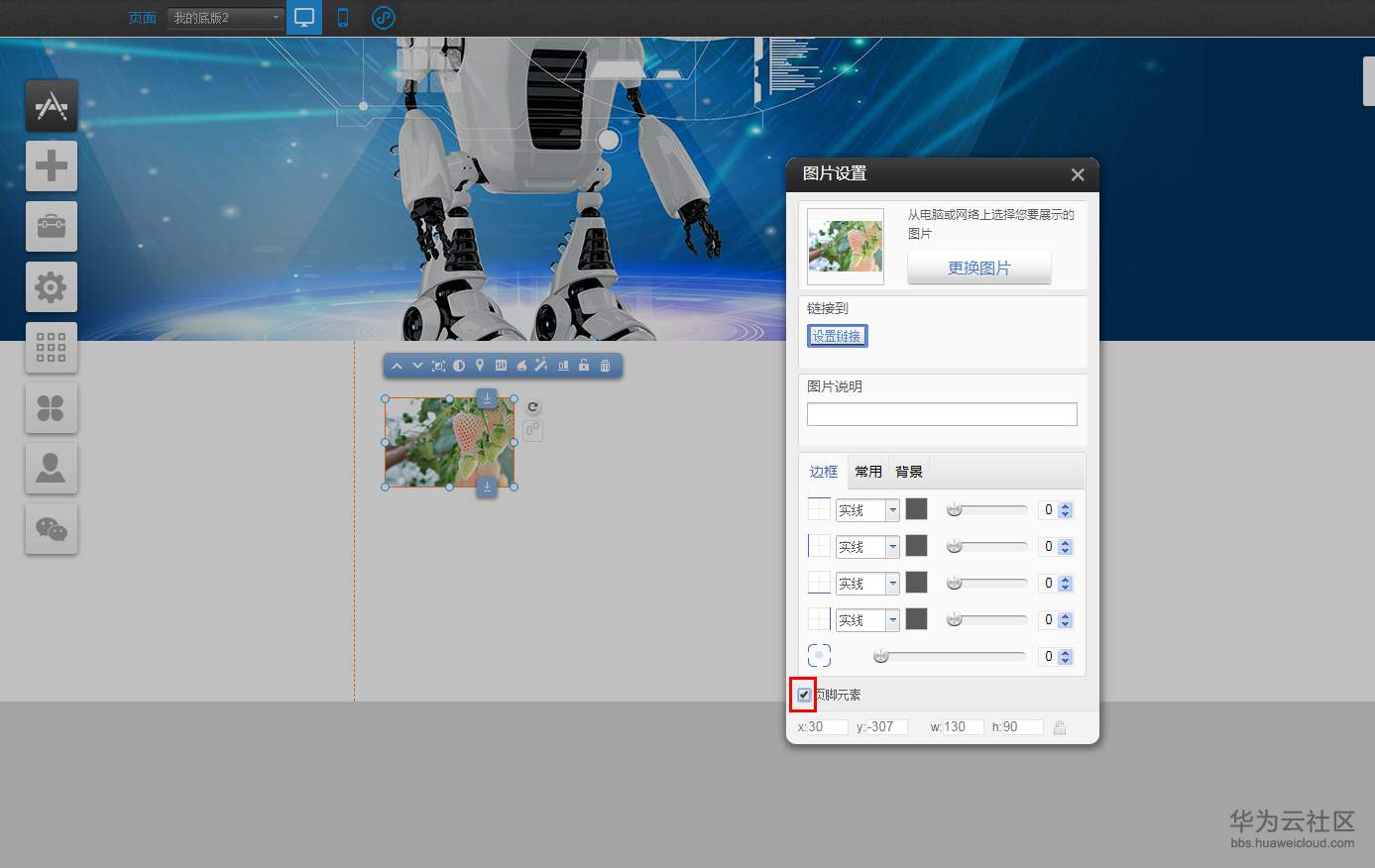
Task: Open the left border 实线 style dropdown
Action: [867, 547]
